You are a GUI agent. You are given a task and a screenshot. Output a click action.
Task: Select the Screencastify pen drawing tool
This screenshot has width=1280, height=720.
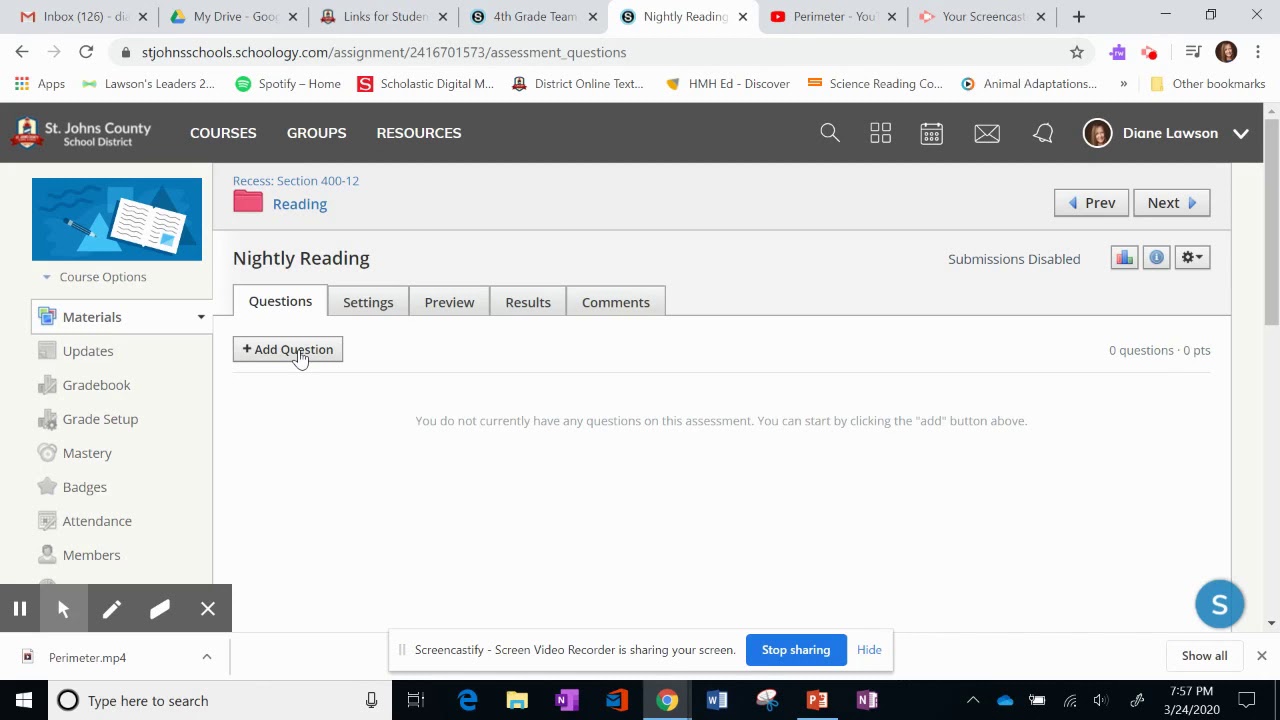[x=111, y=609]
